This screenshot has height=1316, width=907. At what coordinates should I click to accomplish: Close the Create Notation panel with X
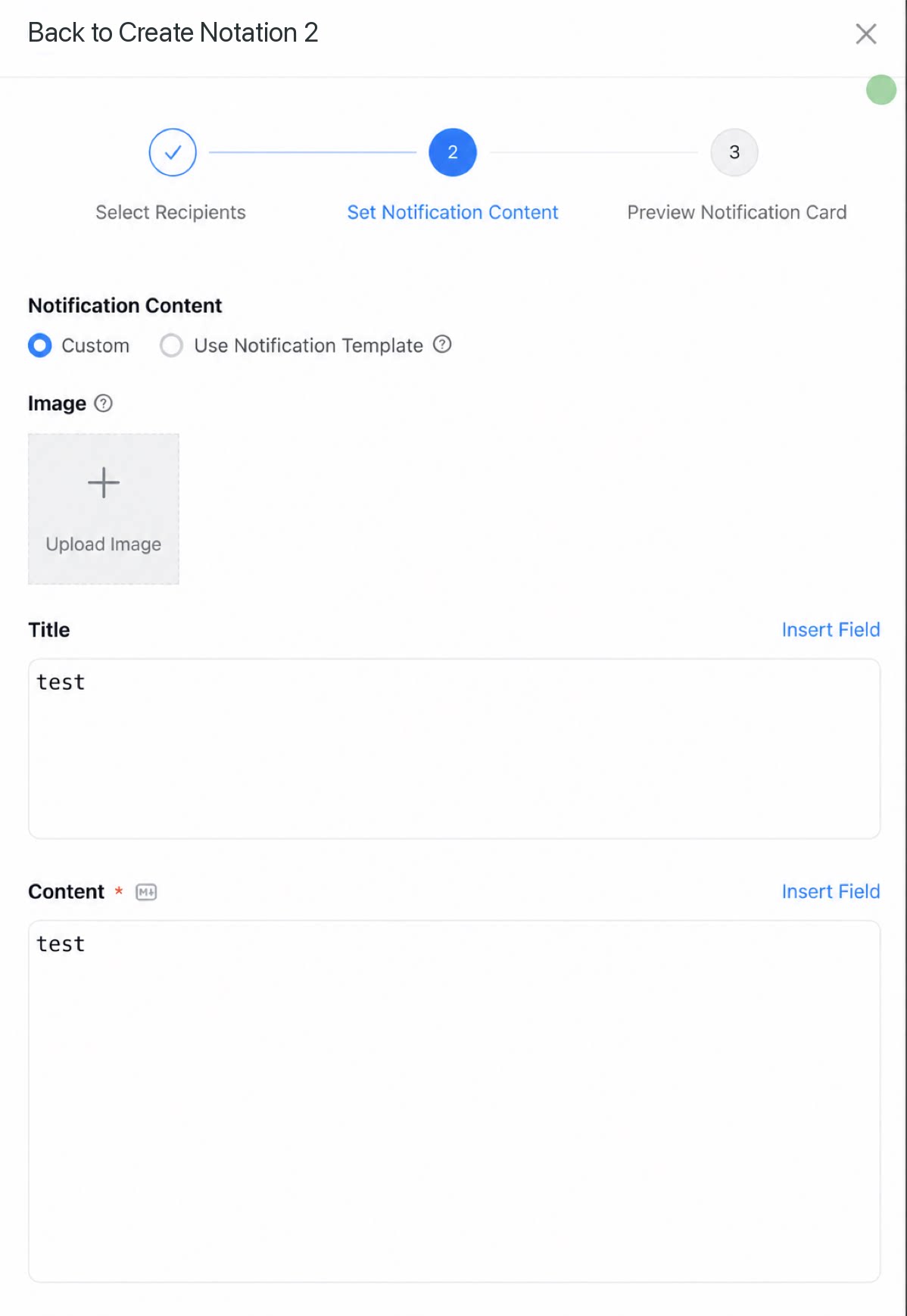point(866,34)
